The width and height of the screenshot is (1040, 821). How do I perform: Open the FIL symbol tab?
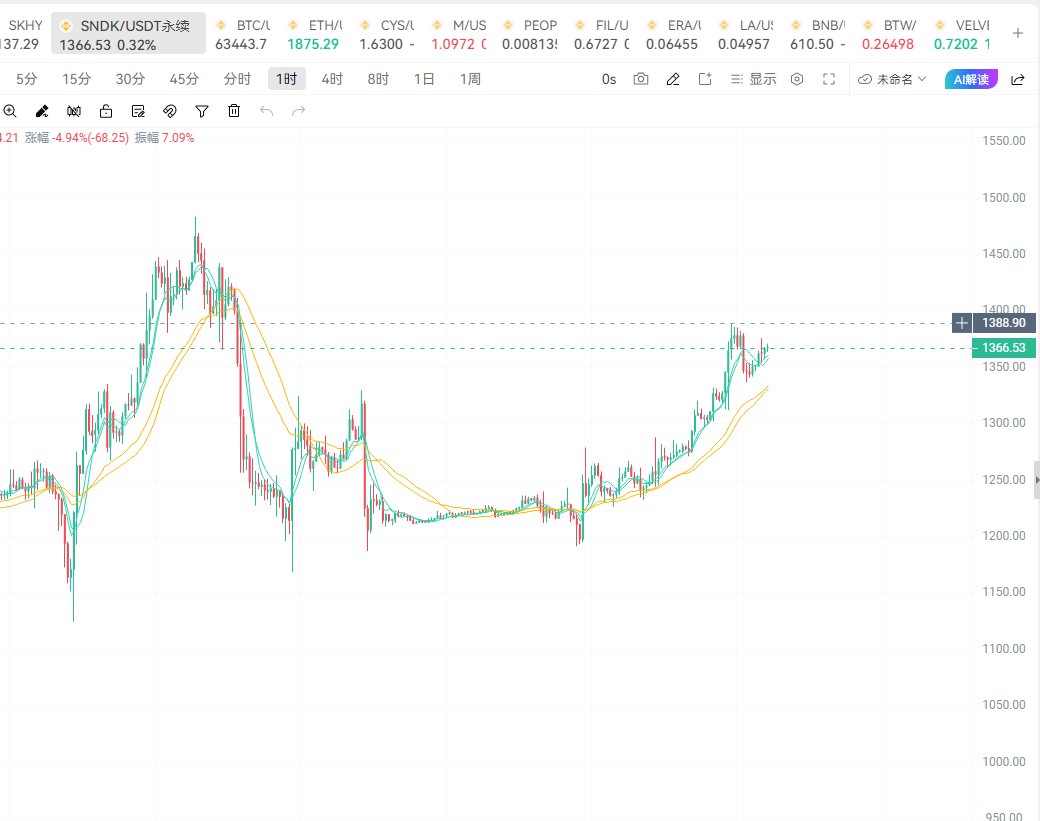point(603,34)
